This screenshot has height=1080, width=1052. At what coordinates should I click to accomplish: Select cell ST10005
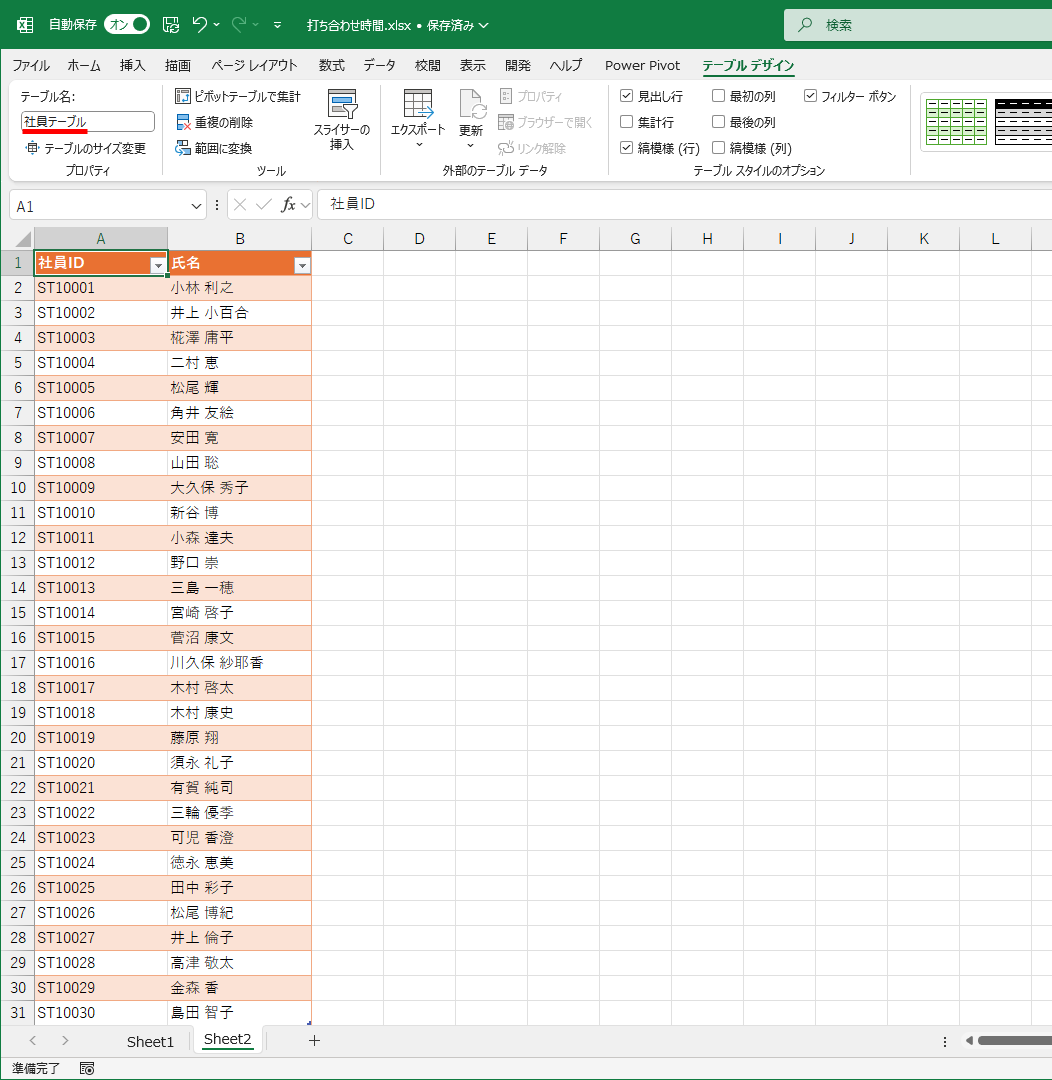[101, 388]
